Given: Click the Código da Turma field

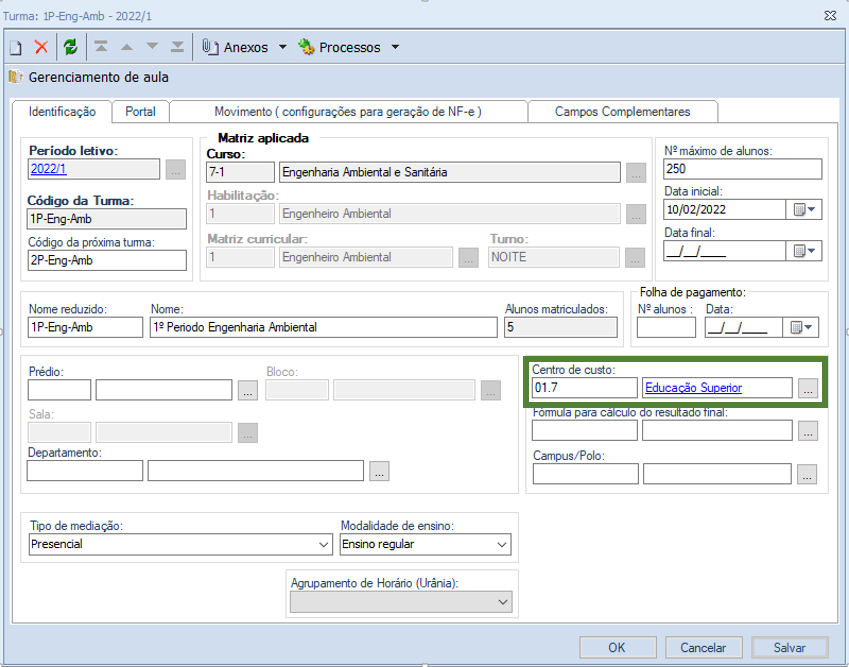Looking at the screenshot, I should coord(107,219).
